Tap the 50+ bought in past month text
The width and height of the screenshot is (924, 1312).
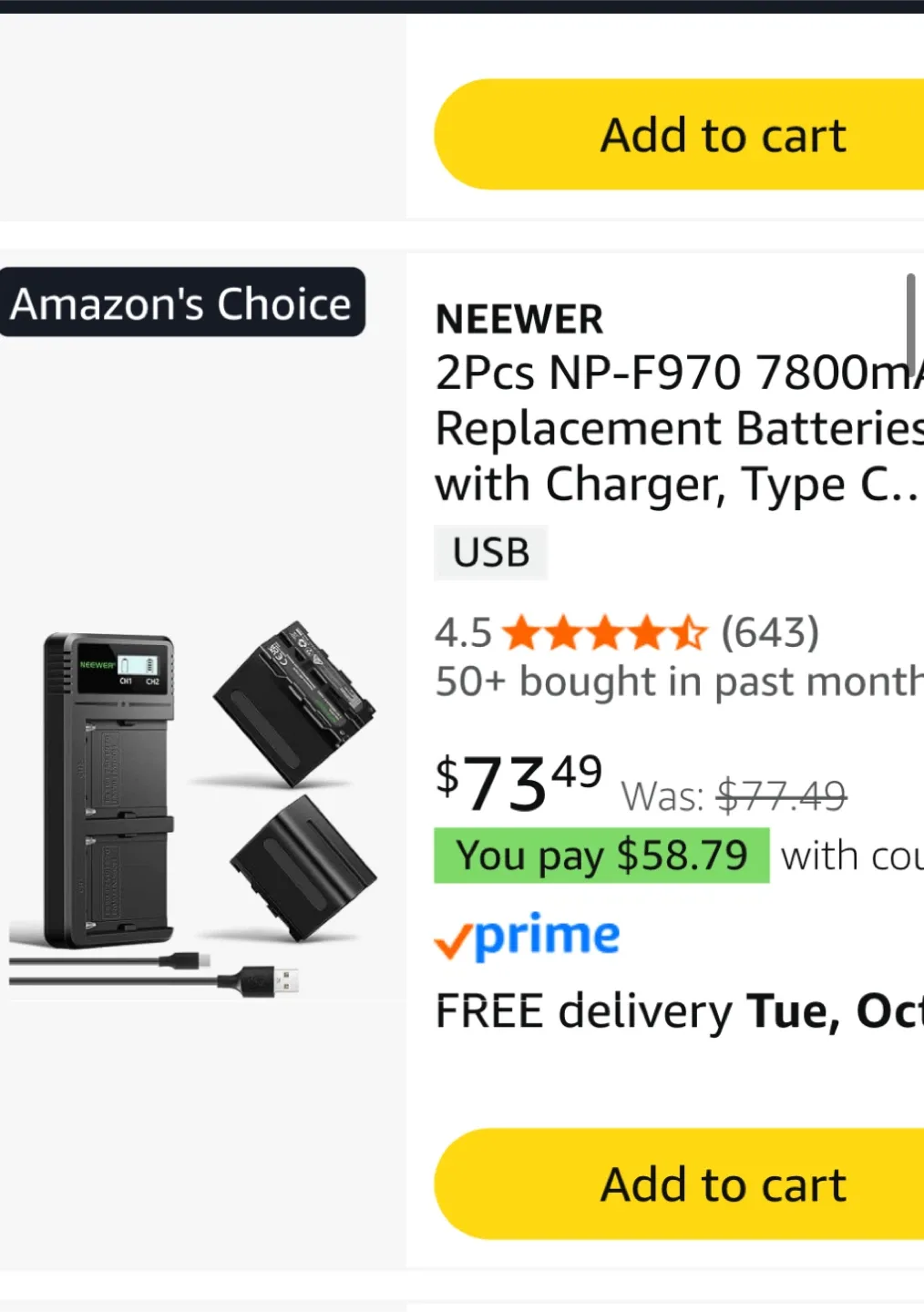pyautogui.click(x=679, y=682)
